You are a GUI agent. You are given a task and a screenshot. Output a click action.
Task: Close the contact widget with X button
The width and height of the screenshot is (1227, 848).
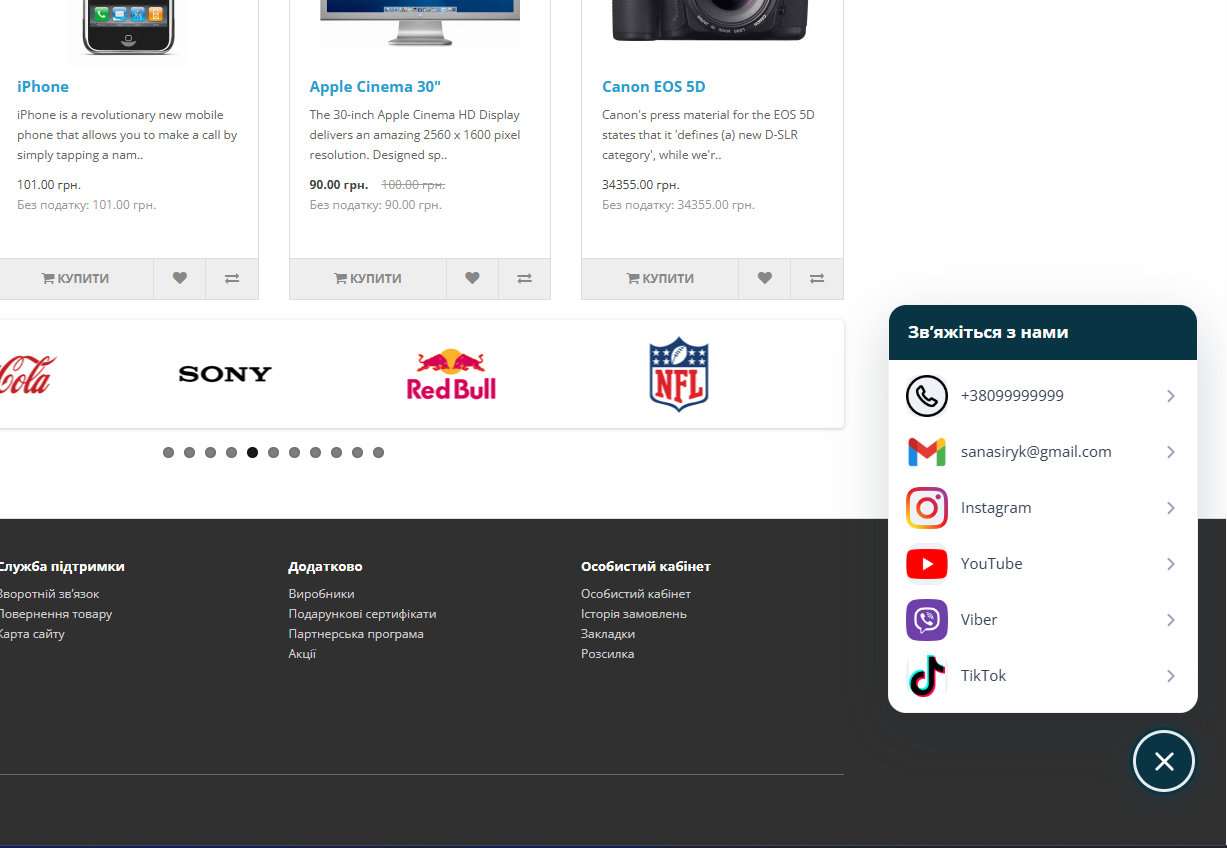tap(1164, 762)
